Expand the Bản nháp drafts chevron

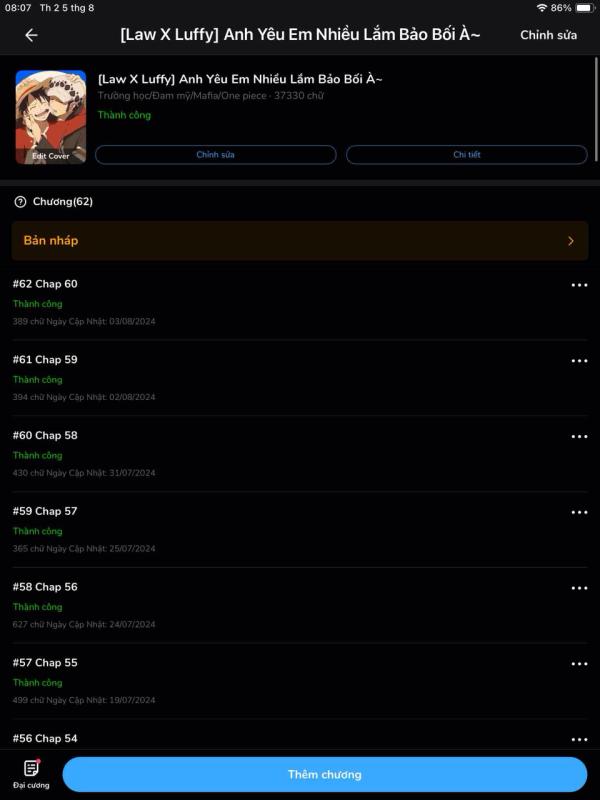[x=570, y=241]
